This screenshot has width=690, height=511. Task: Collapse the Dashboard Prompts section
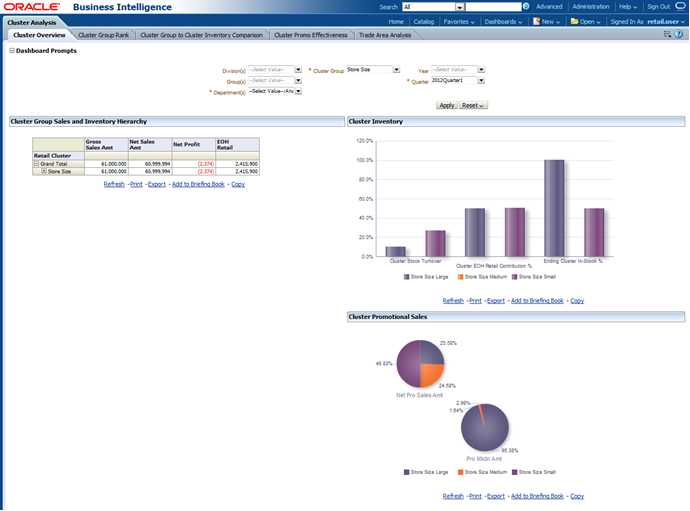click(12, 51)
